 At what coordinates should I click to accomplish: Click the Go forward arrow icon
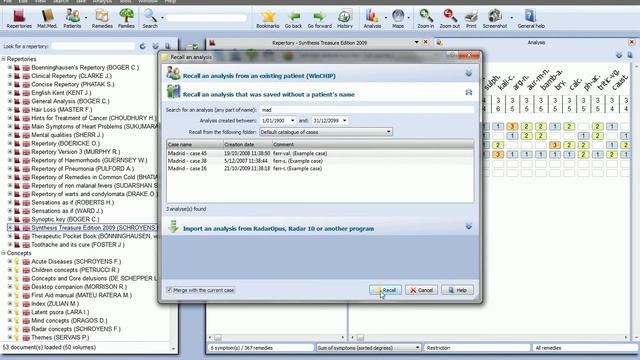pyautogui.click(x=320, y=18)
